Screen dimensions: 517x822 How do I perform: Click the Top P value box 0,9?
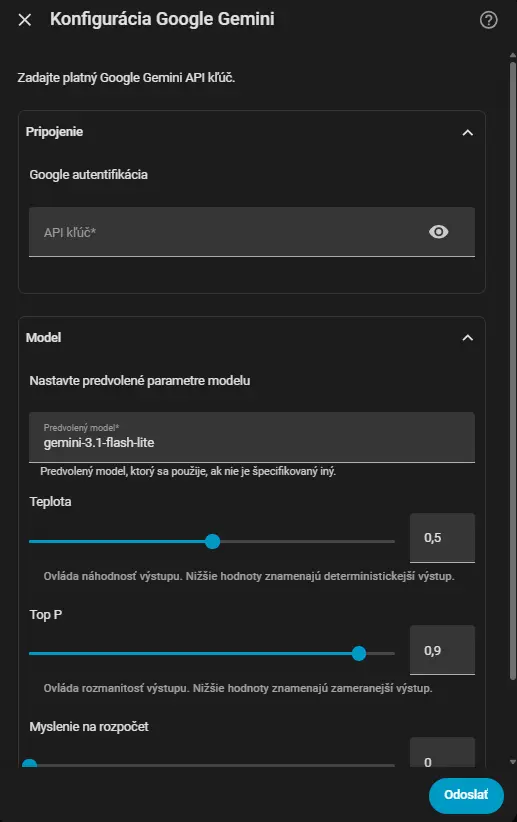click(x=442, y=650)
